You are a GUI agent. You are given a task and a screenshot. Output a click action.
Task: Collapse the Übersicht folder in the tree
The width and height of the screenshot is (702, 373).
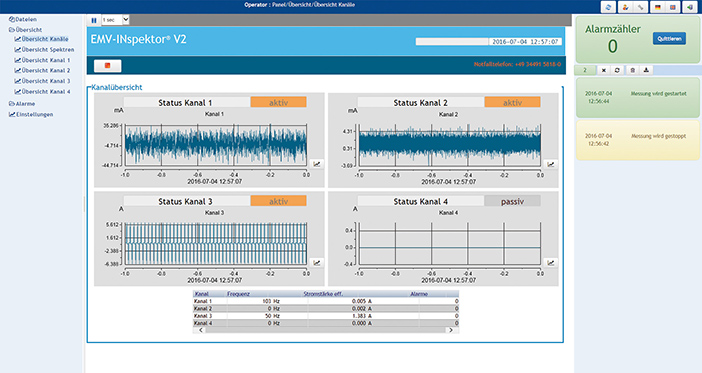click(x=26, y=30)
